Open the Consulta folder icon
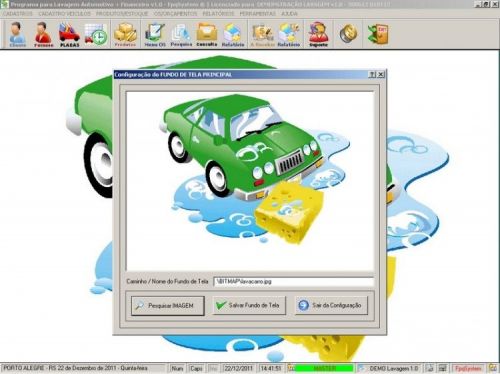This screenshot has width=500, height=374. point(207,34)
